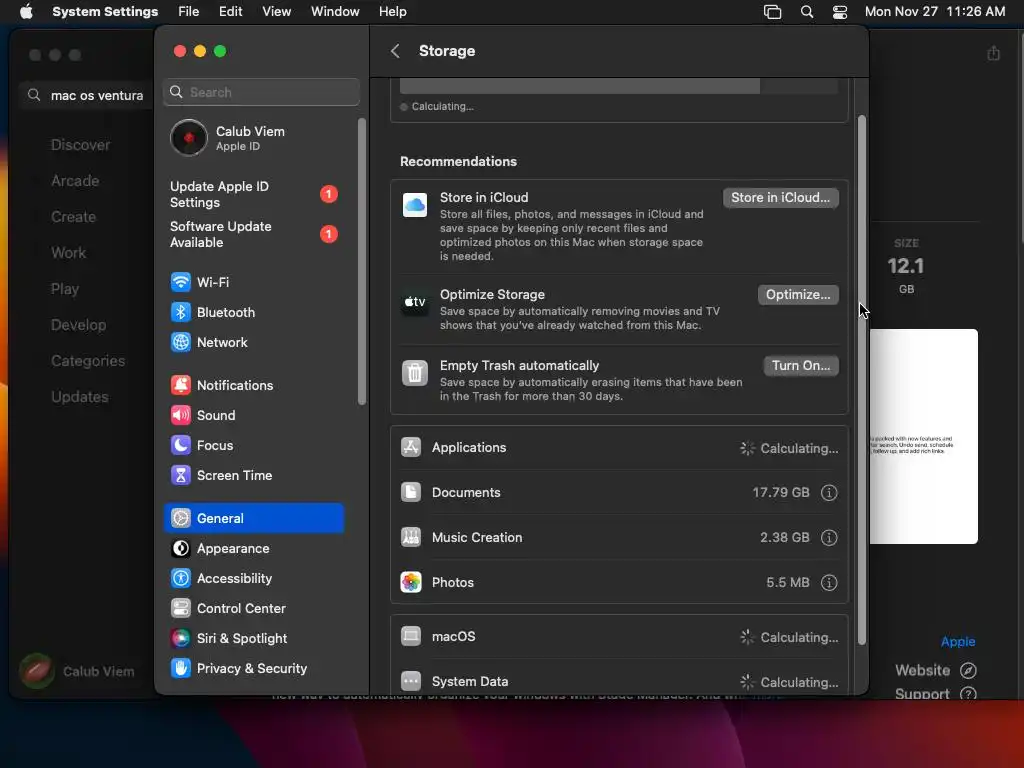Select Sound in the sidebar
Image resolution: width=1024 pixels, height=768 pixels.
pyautogui.click(x=253, y=415)
